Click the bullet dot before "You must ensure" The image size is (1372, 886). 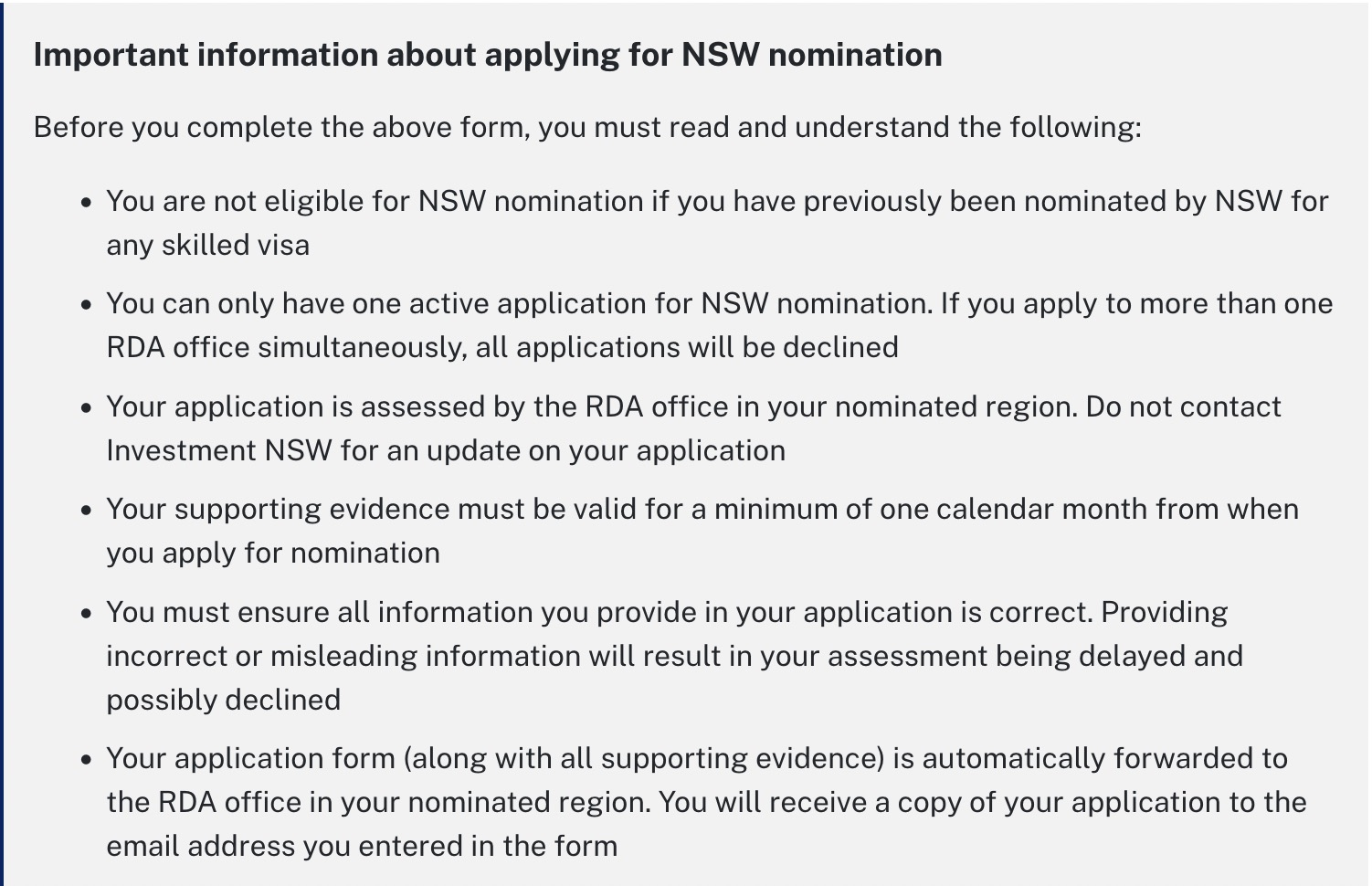point(87,613)
